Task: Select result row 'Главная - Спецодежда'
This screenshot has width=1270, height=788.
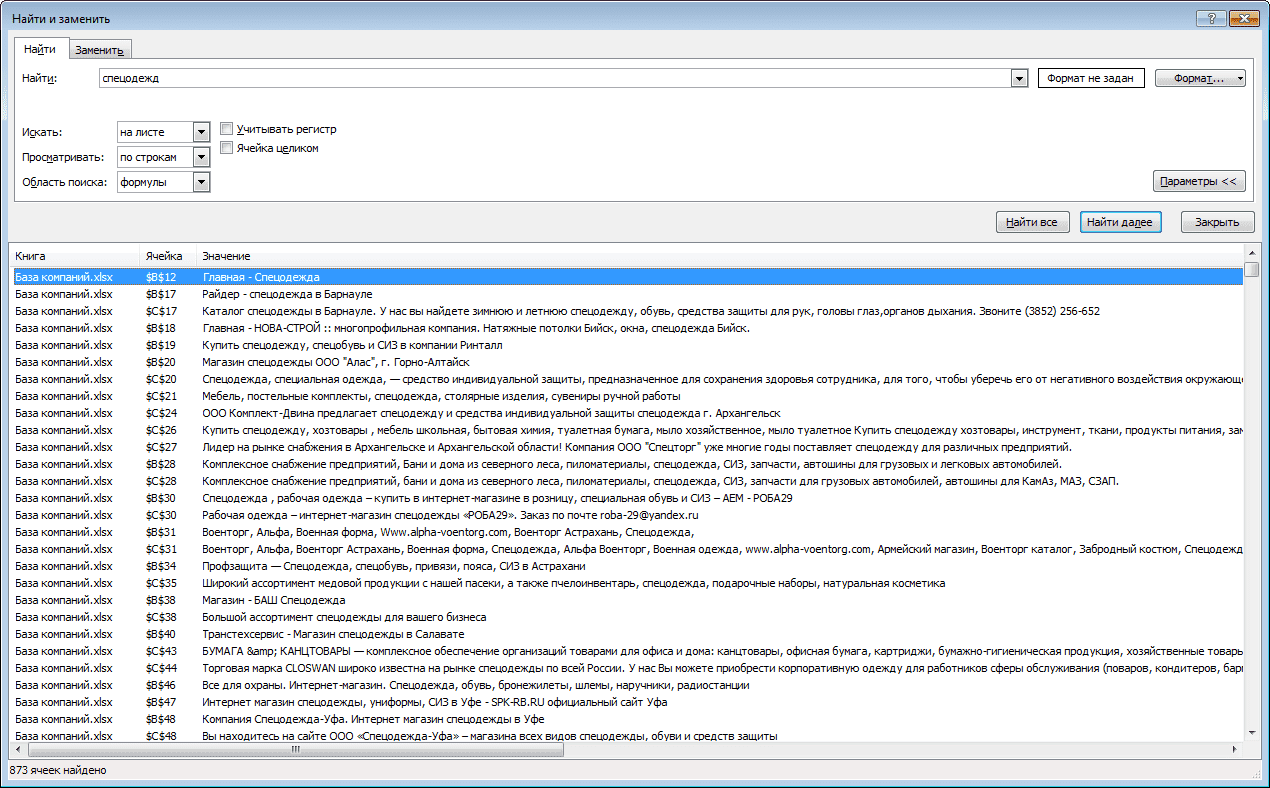Action: pos(627,277)
